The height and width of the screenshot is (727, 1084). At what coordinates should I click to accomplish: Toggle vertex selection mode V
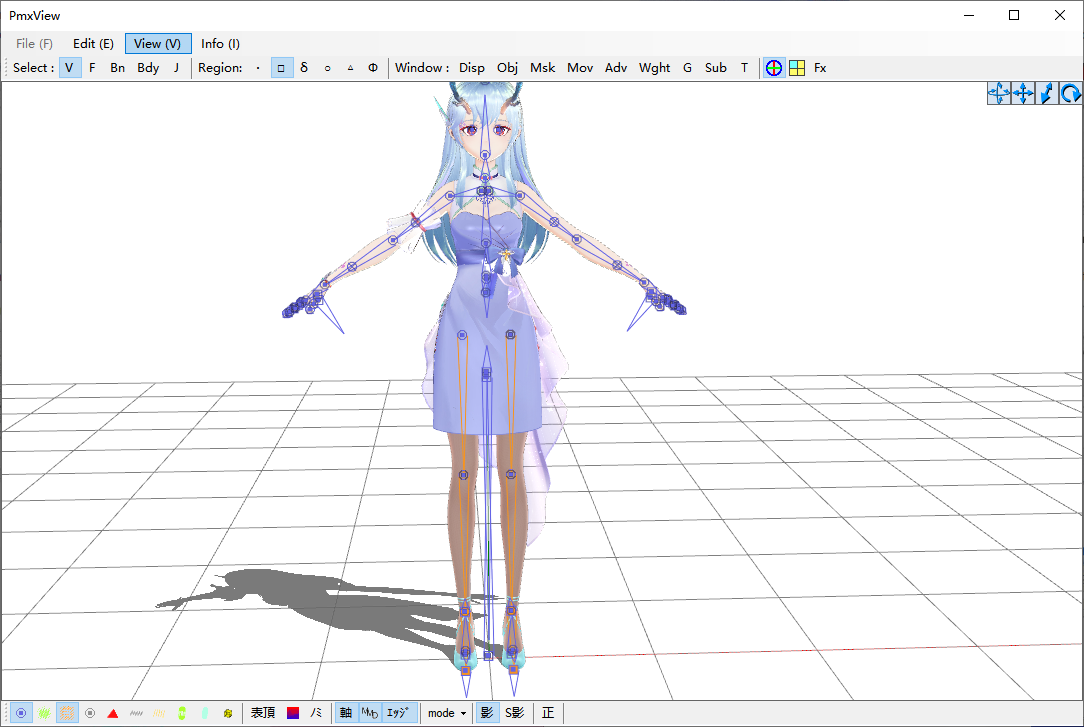69,68
